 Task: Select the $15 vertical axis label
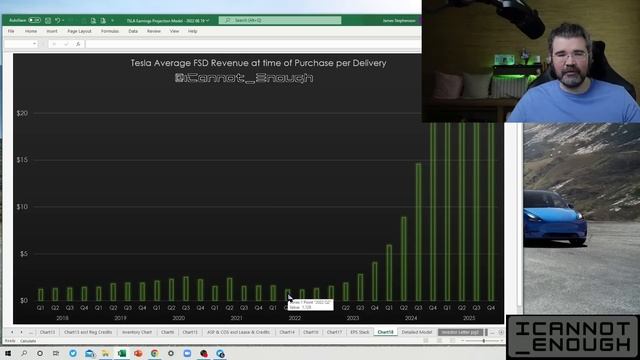(22, 160)
